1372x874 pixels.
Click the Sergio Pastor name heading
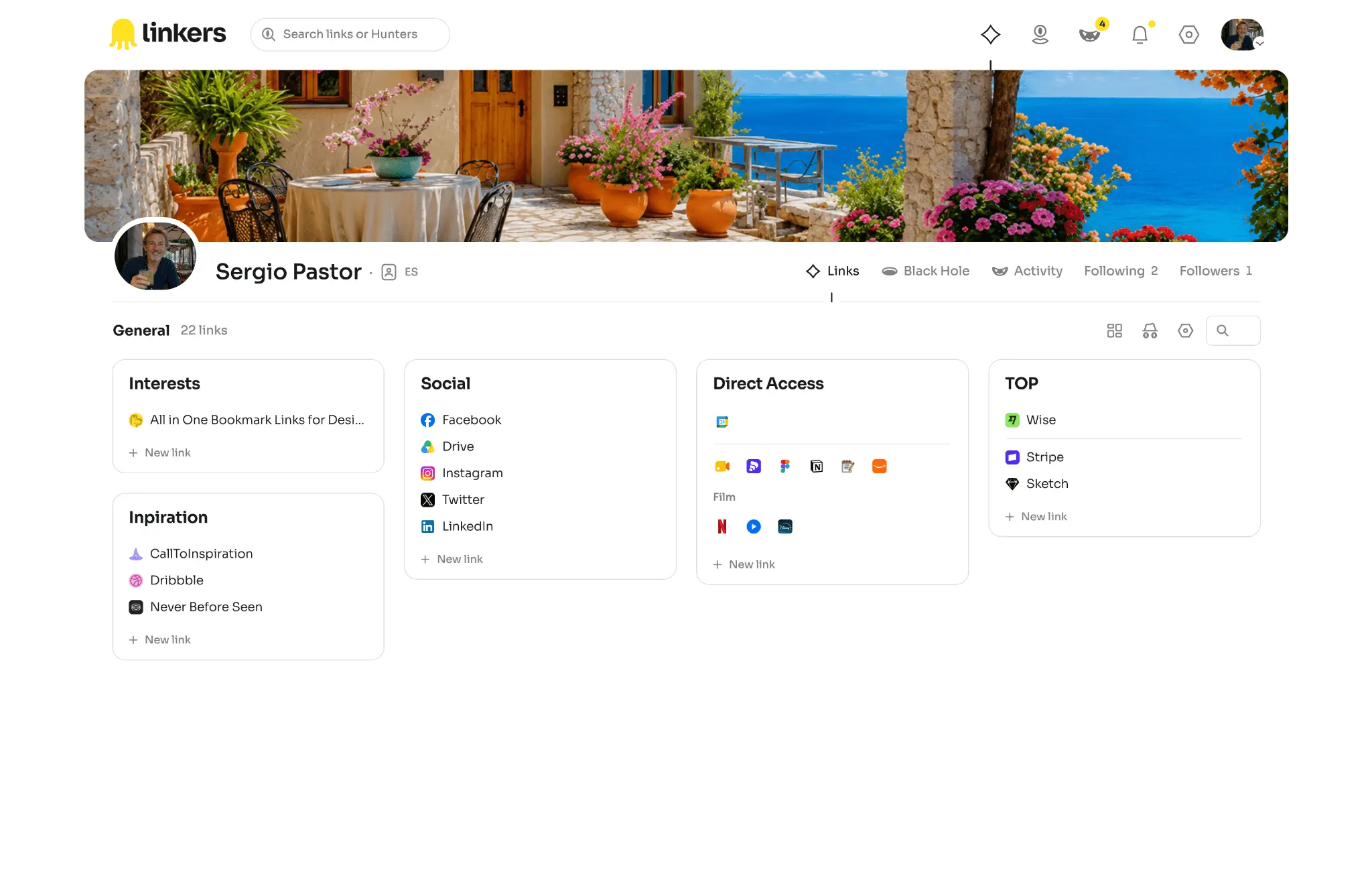tap(288, 271)
